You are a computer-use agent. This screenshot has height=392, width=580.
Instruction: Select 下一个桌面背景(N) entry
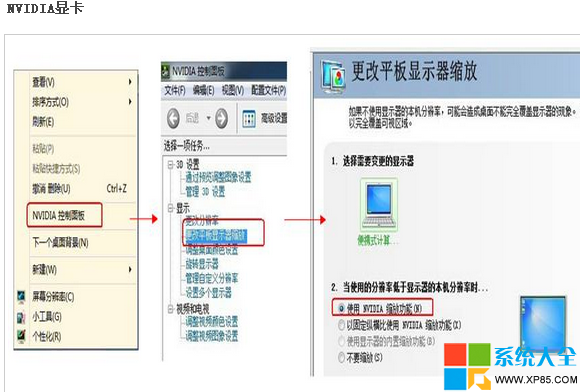pos(60,243)
